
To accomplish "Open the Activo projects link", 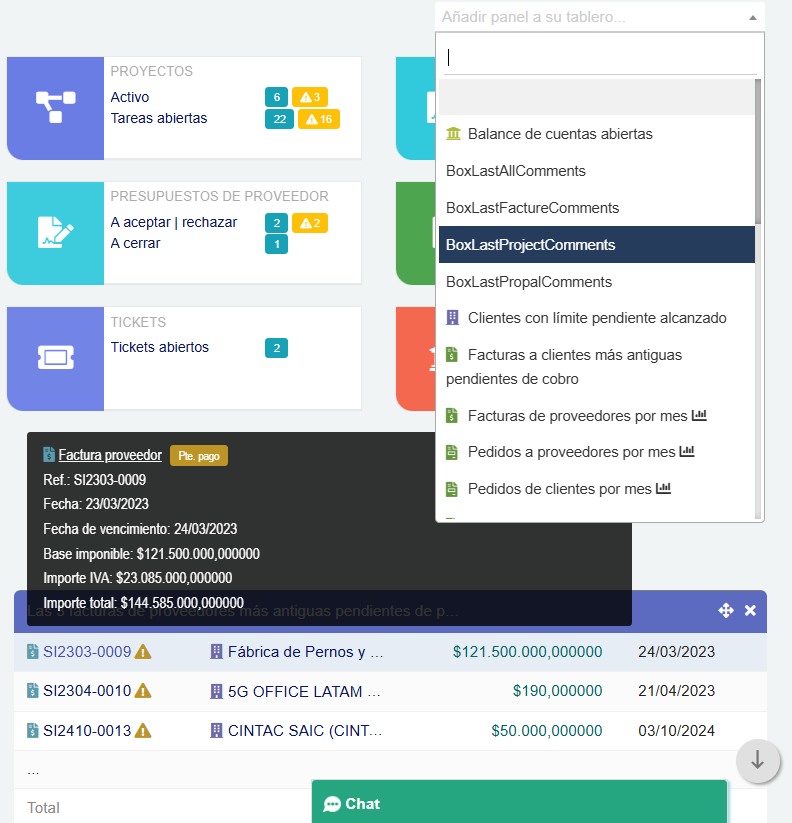I will click(130, 97).
